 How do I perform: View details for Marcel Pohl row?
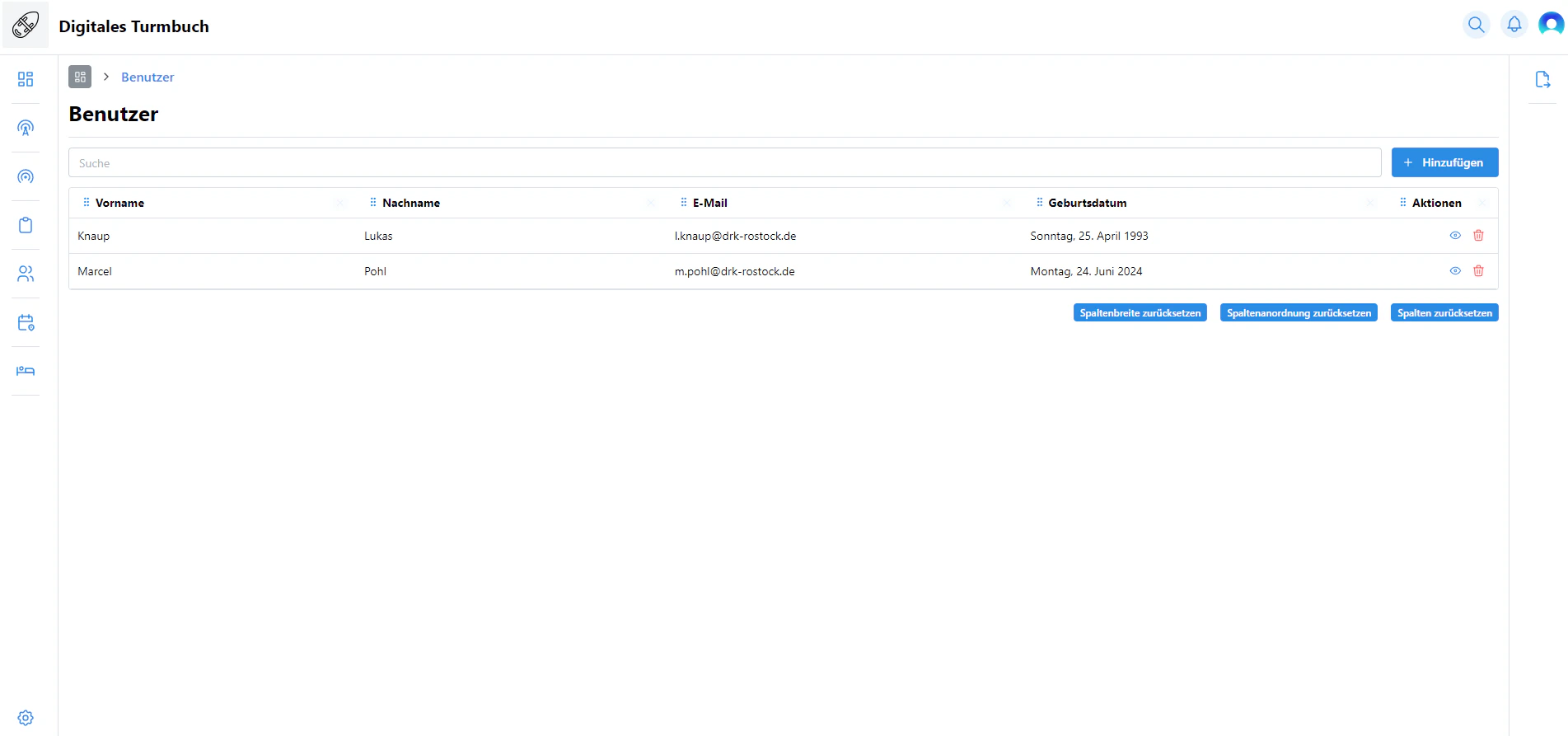pos(1455,271)
